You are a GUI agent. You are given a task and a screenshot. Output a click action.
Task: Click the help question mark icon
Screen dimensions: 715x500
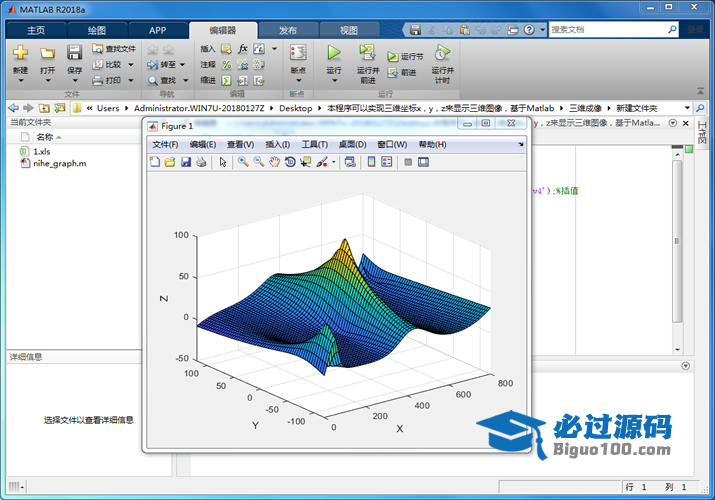point(529,30)
